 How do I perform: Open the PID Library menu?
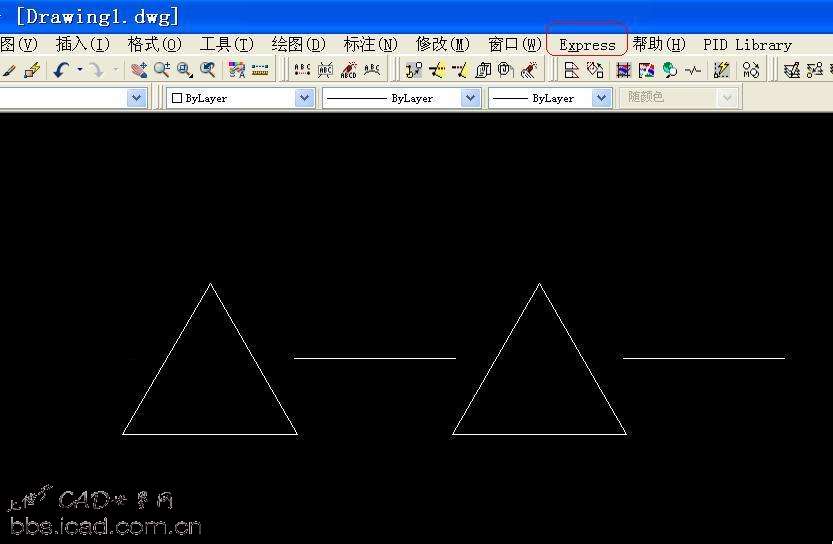tap(747, 44)
